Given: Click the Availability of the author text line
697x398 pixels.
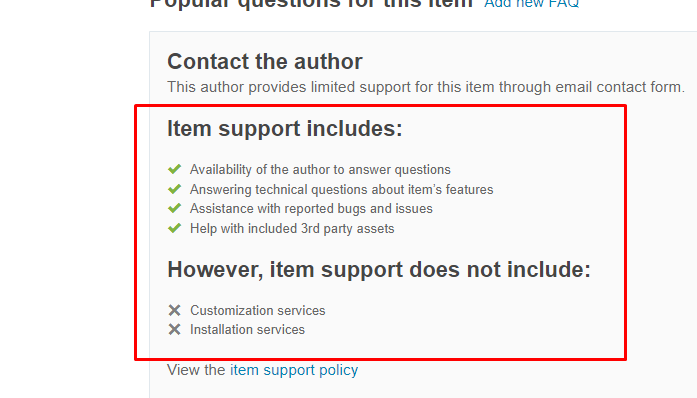Looking at the screenshot, I should coord(320,169).
